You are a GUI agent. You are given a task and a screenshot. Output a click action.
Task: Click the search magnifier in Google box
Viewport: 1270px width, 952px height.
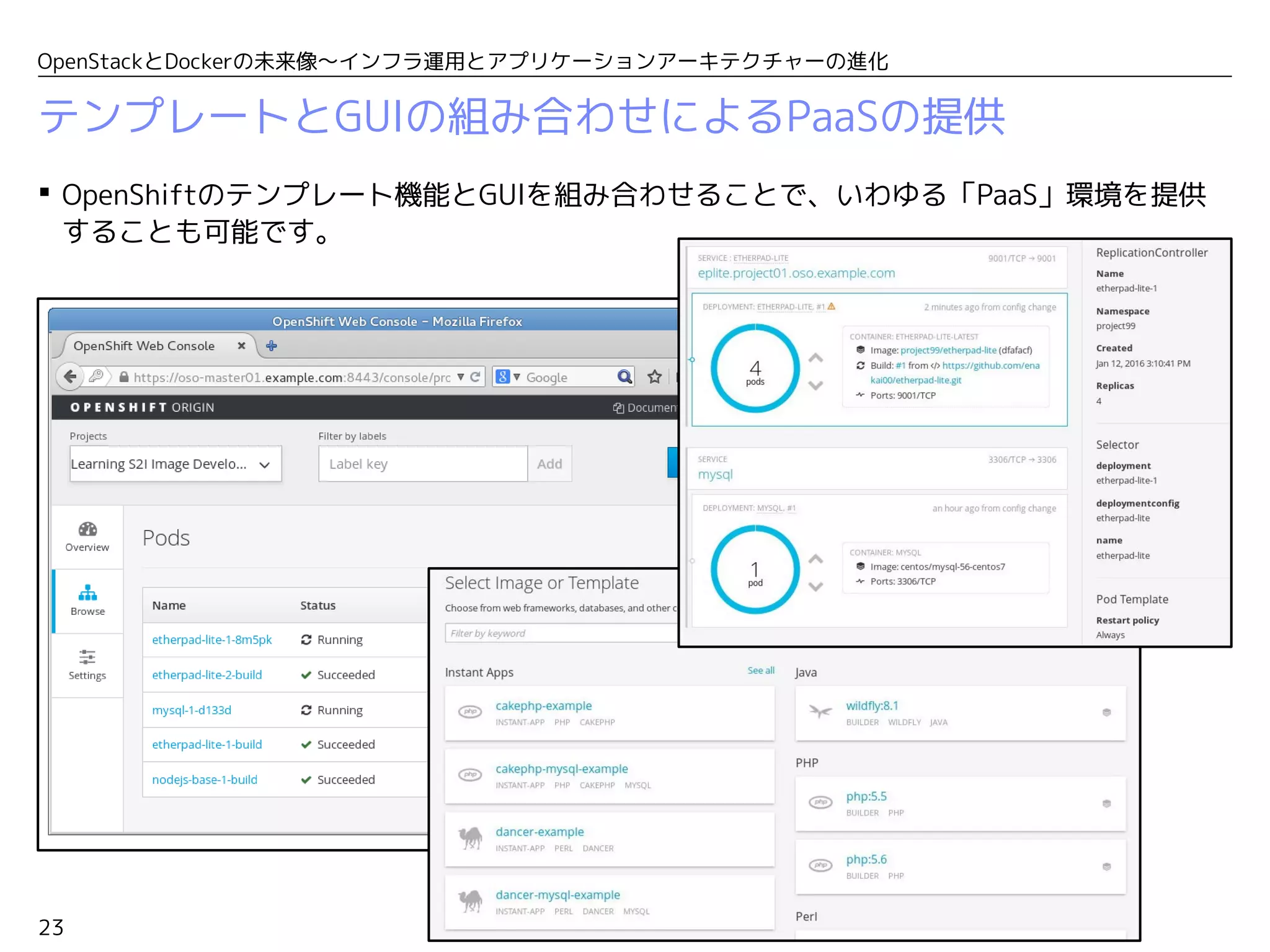coord(624,377)
